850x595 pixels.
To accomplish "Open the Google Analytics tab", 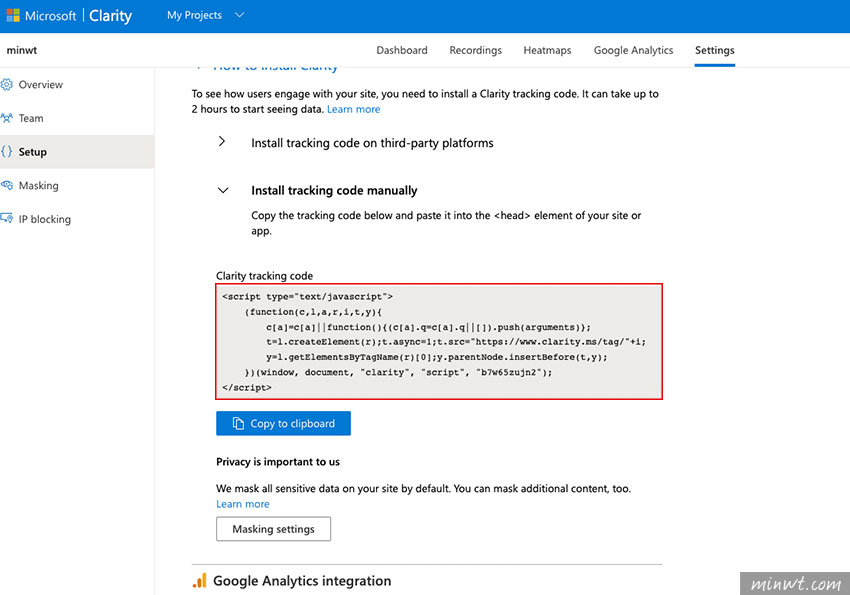I will click(x=633, y=50).
